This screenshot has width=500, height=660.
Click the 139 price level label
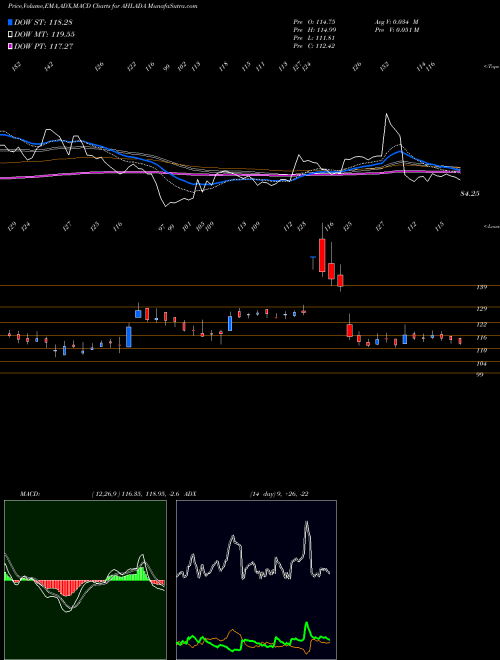(x=481, y=287)
